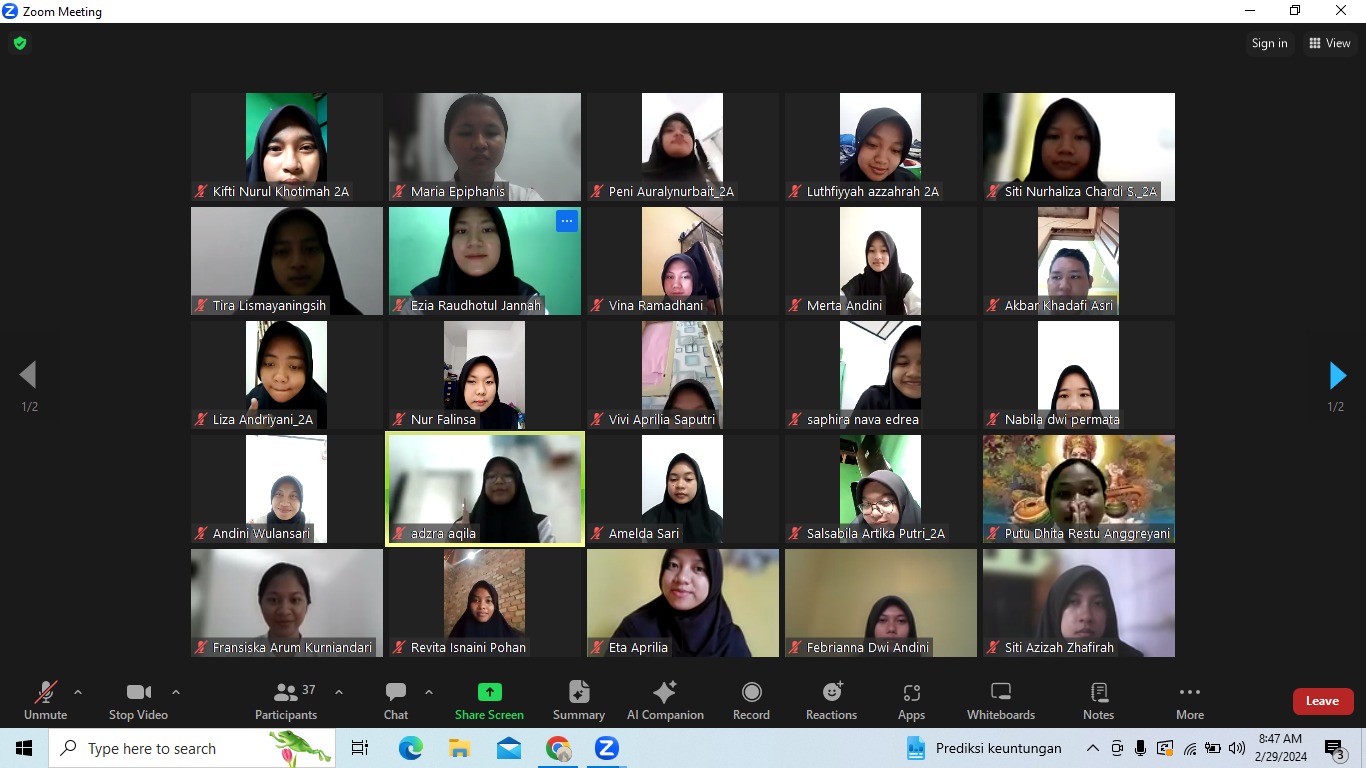The width and height of the screenshot is (1366, 768).
Task: Open the View layout menu
Action: [1330, 43]
